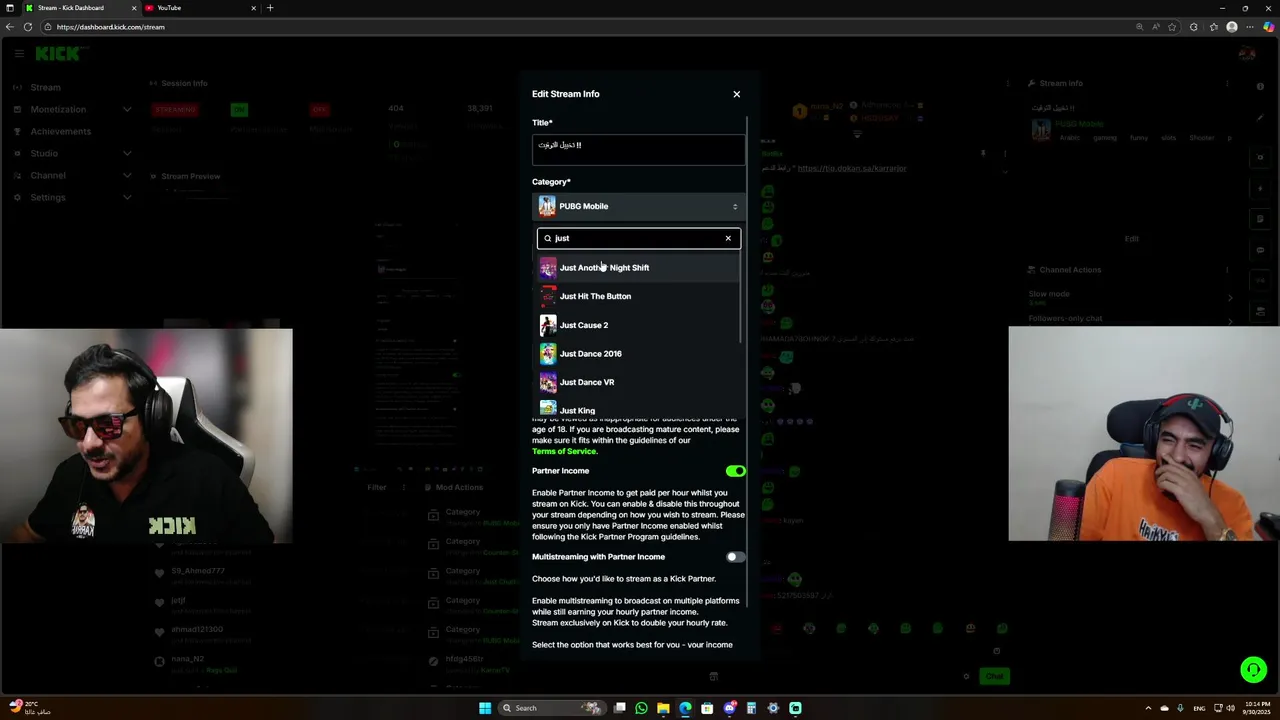Open the browser profile avatar
The width and height of the screenshot is (1280, 720).
click(1232, 27)
